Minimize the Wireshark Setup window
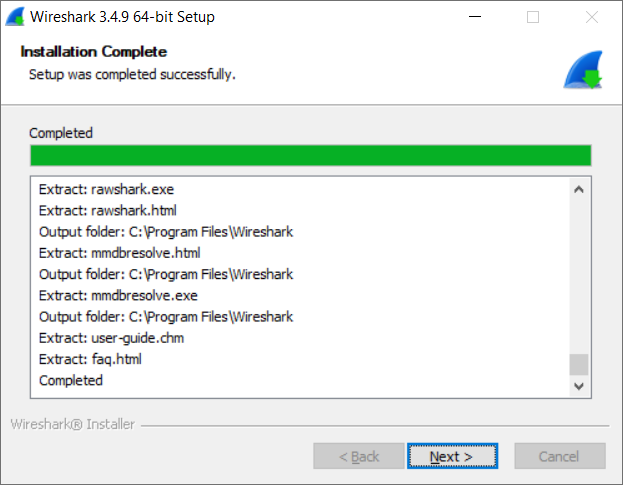623x485 pixels. click(475, 17)
